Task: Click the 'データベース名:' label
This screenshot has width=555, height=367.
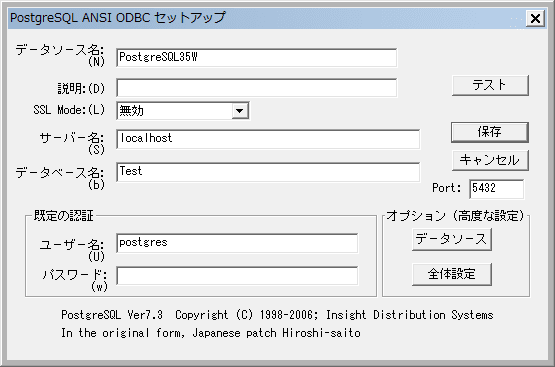Action: pos(59,173)
